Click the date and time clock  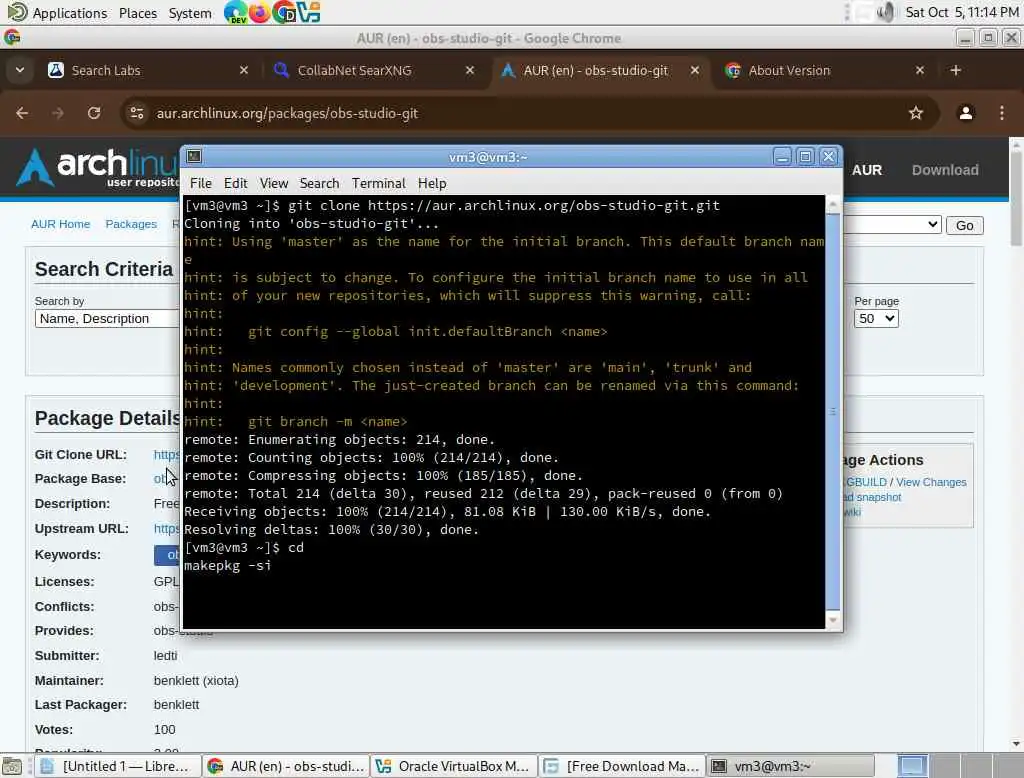point(961,12)
